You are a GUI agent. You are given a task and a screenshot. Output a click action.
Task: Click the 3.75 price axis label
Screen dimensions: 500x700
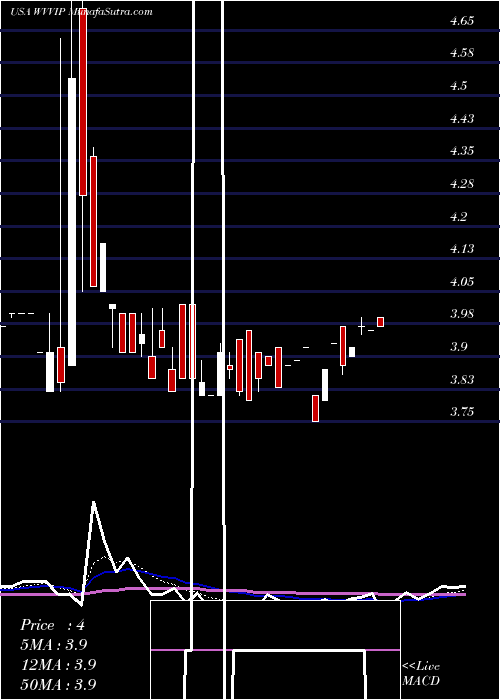click(462, 412)
